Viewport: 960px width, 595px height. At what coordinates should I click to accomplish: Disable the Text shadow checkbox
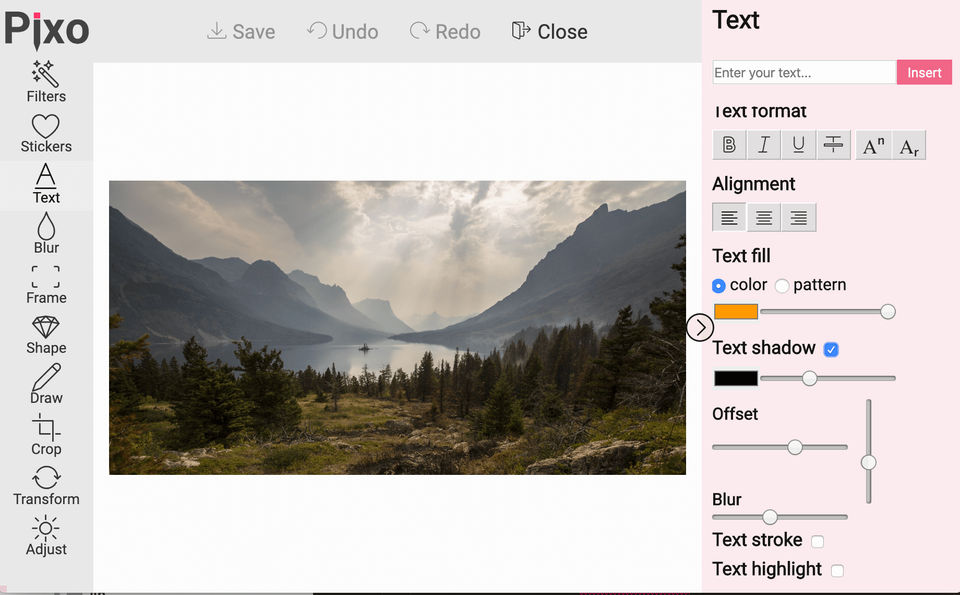831,349
